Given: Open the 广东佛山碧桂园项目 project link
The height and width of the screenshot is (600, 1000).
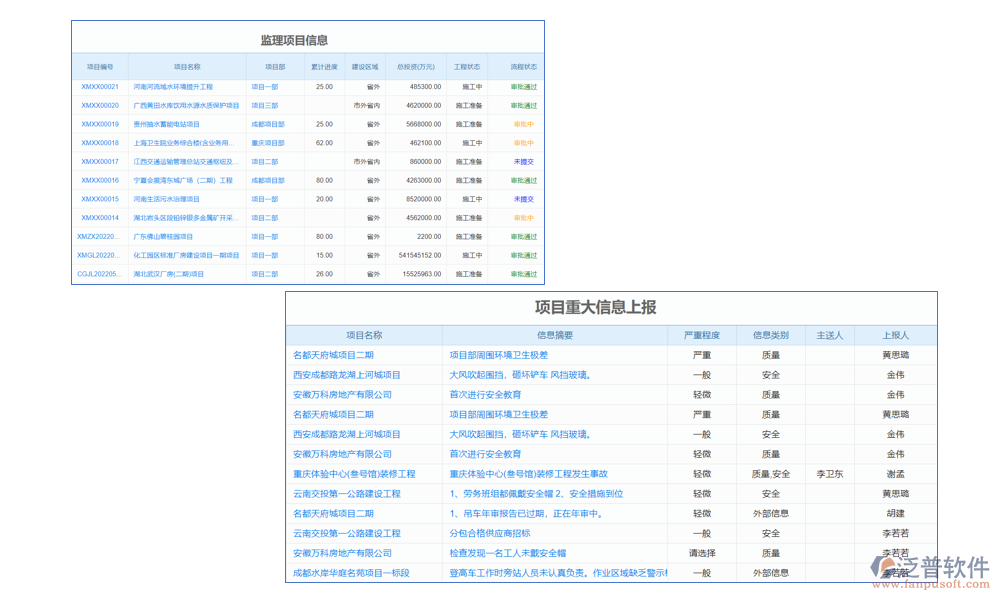Looking at the screenshot, I should [164, 236].
